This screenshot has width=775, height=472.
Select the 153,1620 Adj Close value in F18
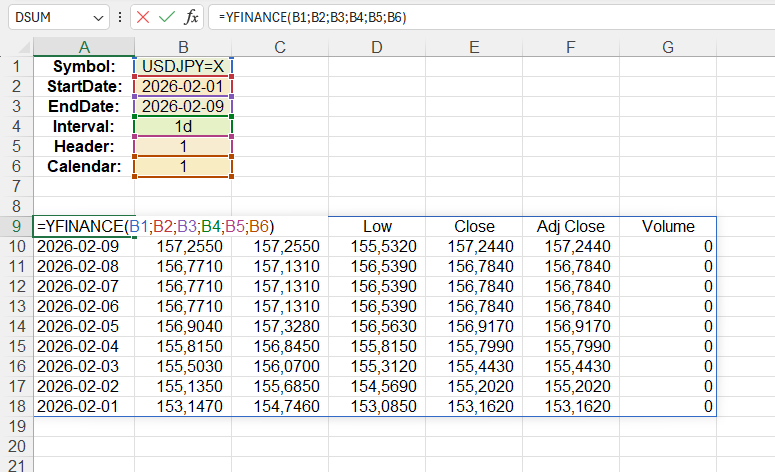pyautogui.click(x=570, y=406)
